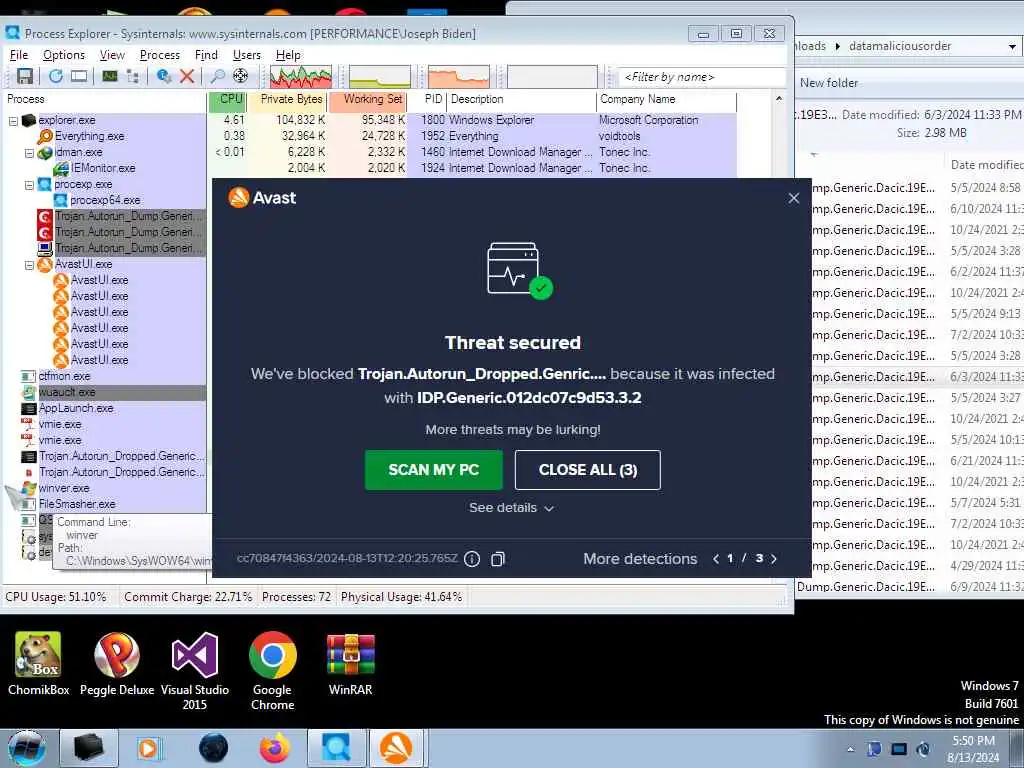Click the crosshair Find Window's Process icon
1024x768 pixels.
(x=240, y=76)
